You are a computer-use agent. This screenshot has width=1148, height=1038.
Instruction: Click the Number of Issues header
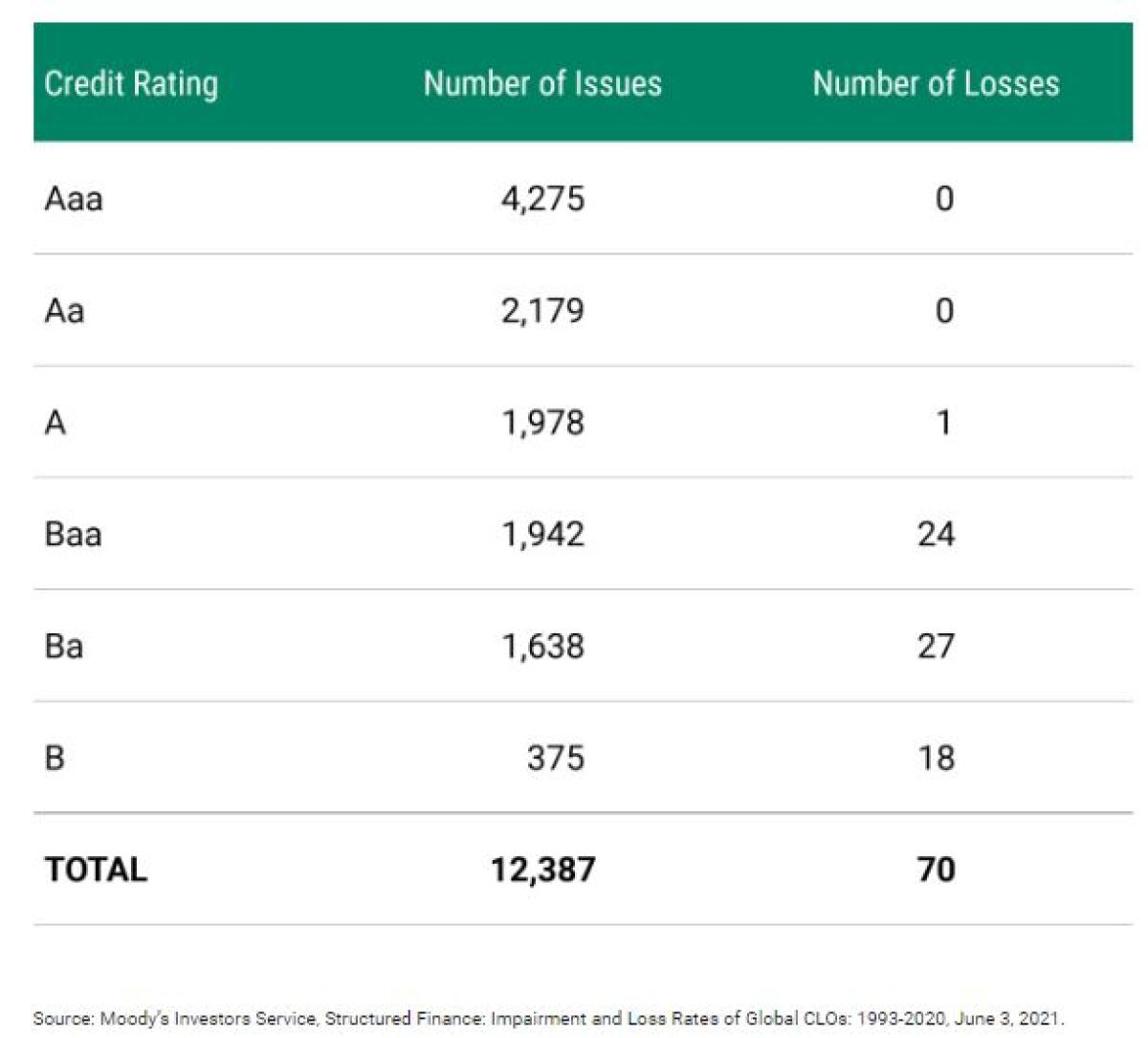[542, 84]
